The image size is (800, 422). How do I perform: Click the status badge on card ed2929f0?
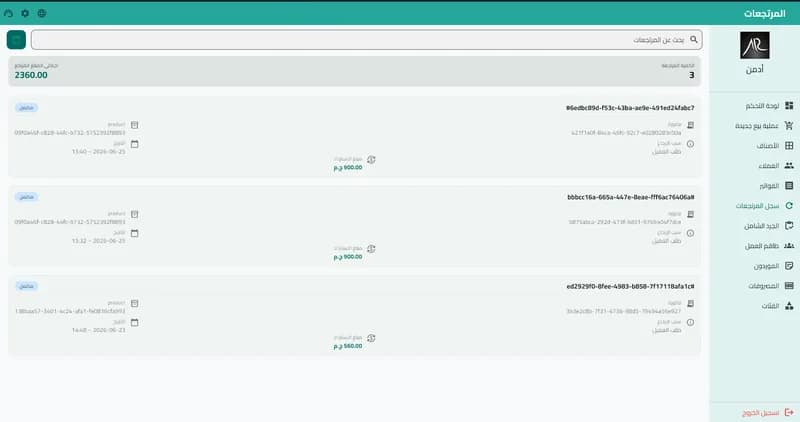coord(27,286)
